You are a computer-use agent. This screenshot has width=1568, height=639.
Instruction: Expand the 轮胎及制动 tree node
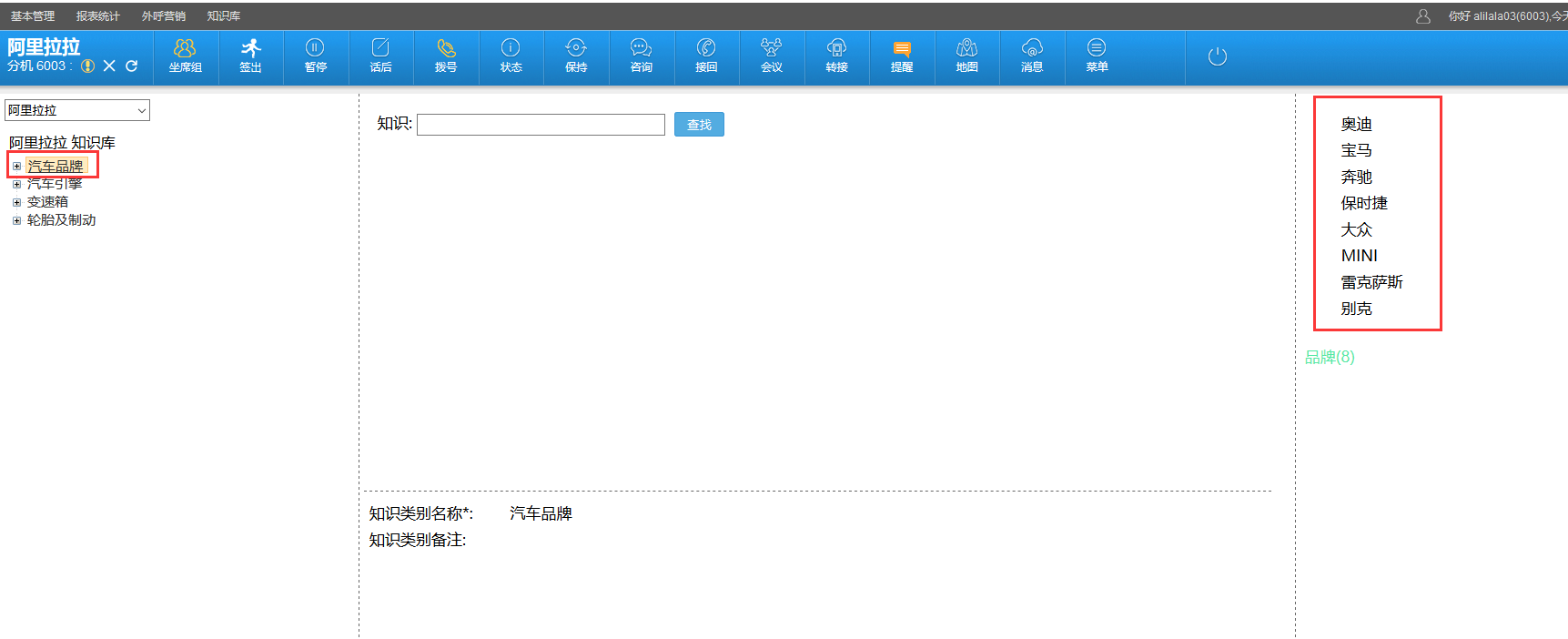coord(16,220)
